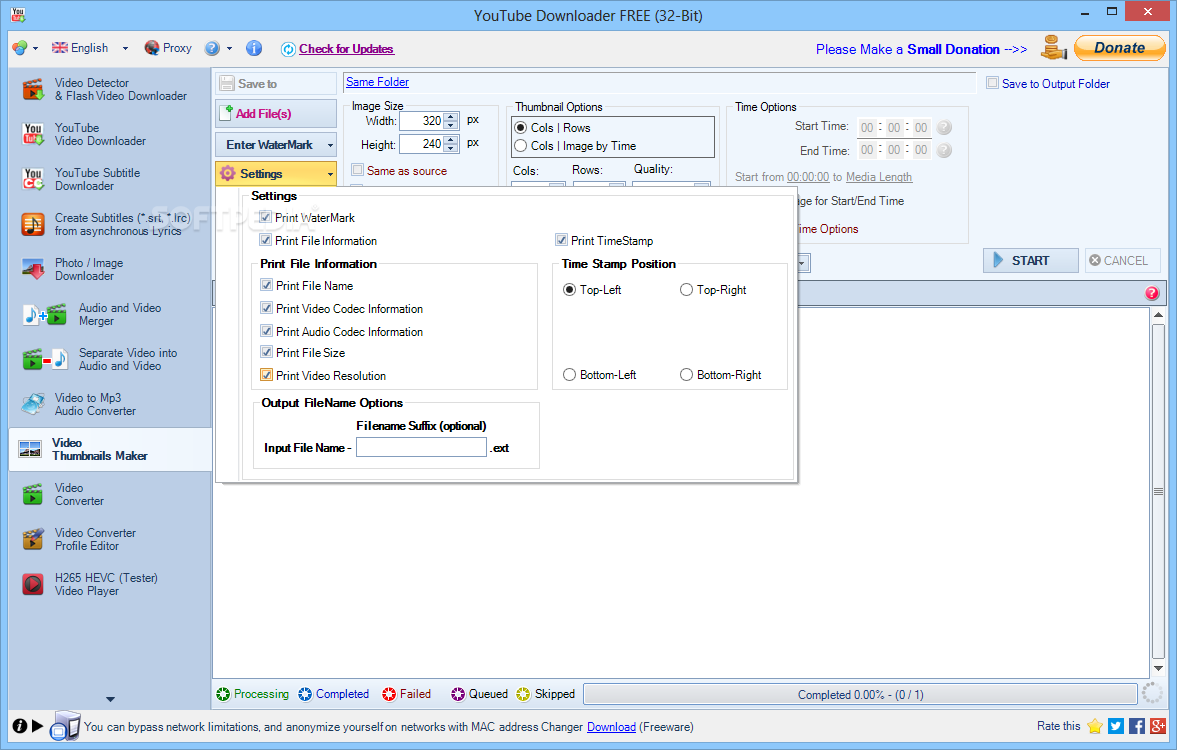Toggle Print File Information checkbox
This screenshot has width=1177, height=750.
(x=265, y=240)
